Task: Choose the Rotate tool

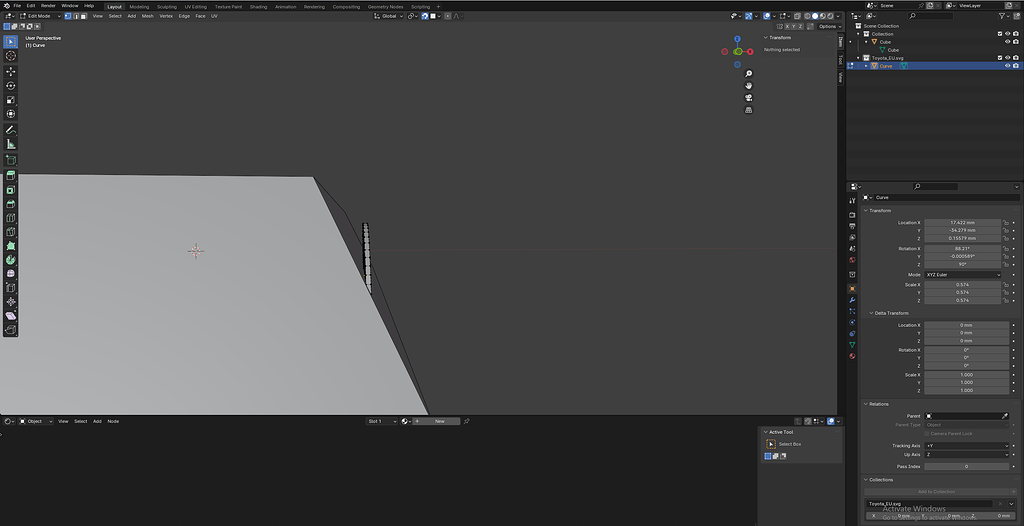Action: [10, 86]
